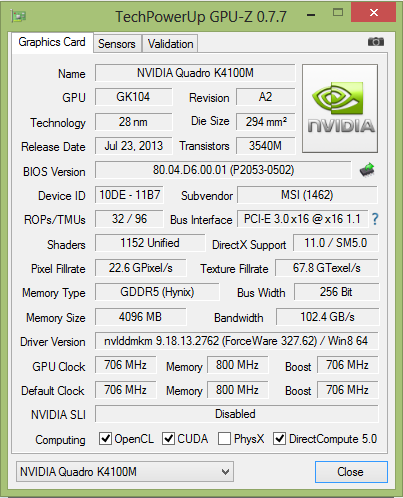Click the TechPowerUp GPU-Z 0.7.7 title text
Viewport: 403px width, 498px height.
point(201,16)
